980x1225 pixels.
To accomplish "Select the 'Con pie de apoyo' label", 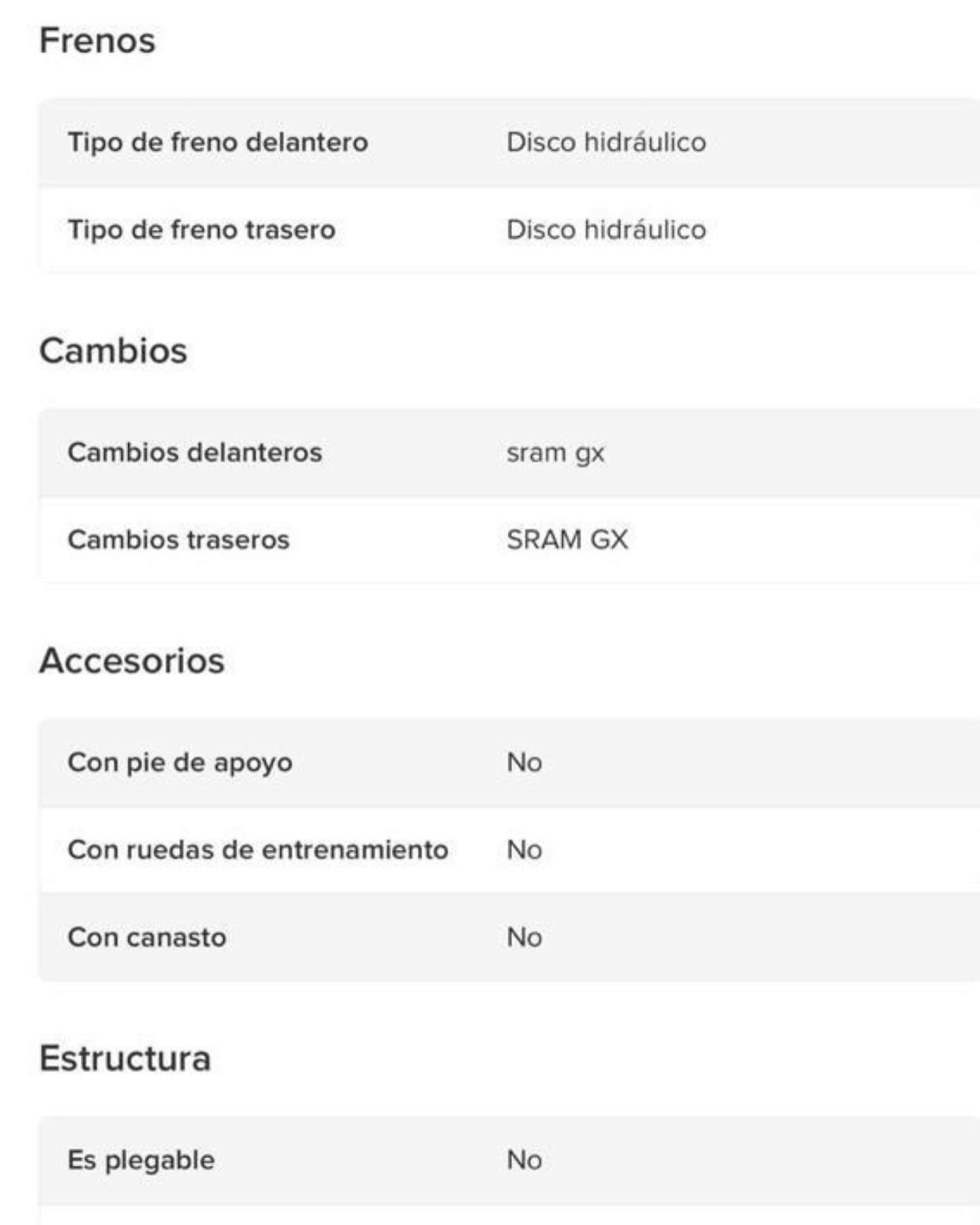I will coord(180,763).
